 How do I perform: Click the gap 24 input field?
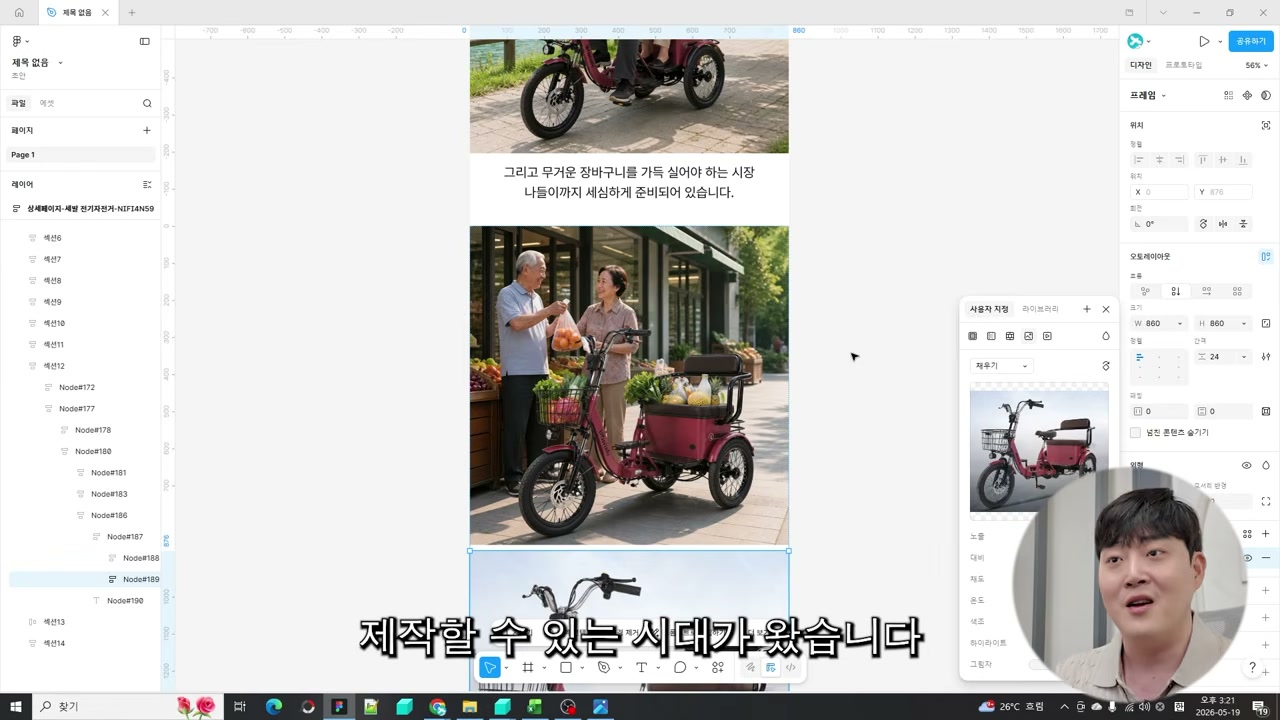pyautogui.click(x=1216, y=357)
